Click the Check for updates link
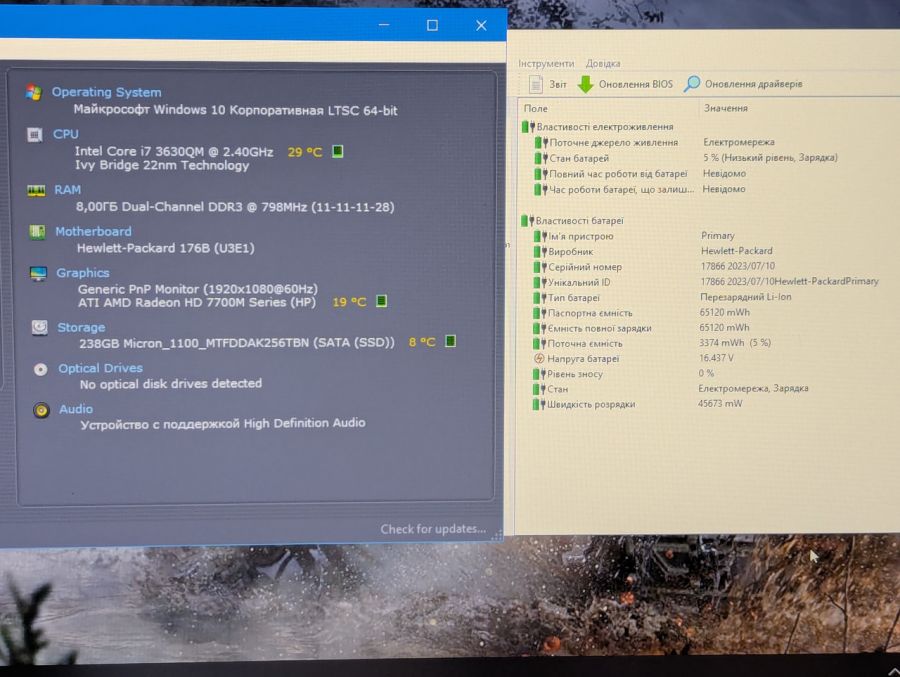The height and width of the screenshot is (677, 900). click(433, 529)
